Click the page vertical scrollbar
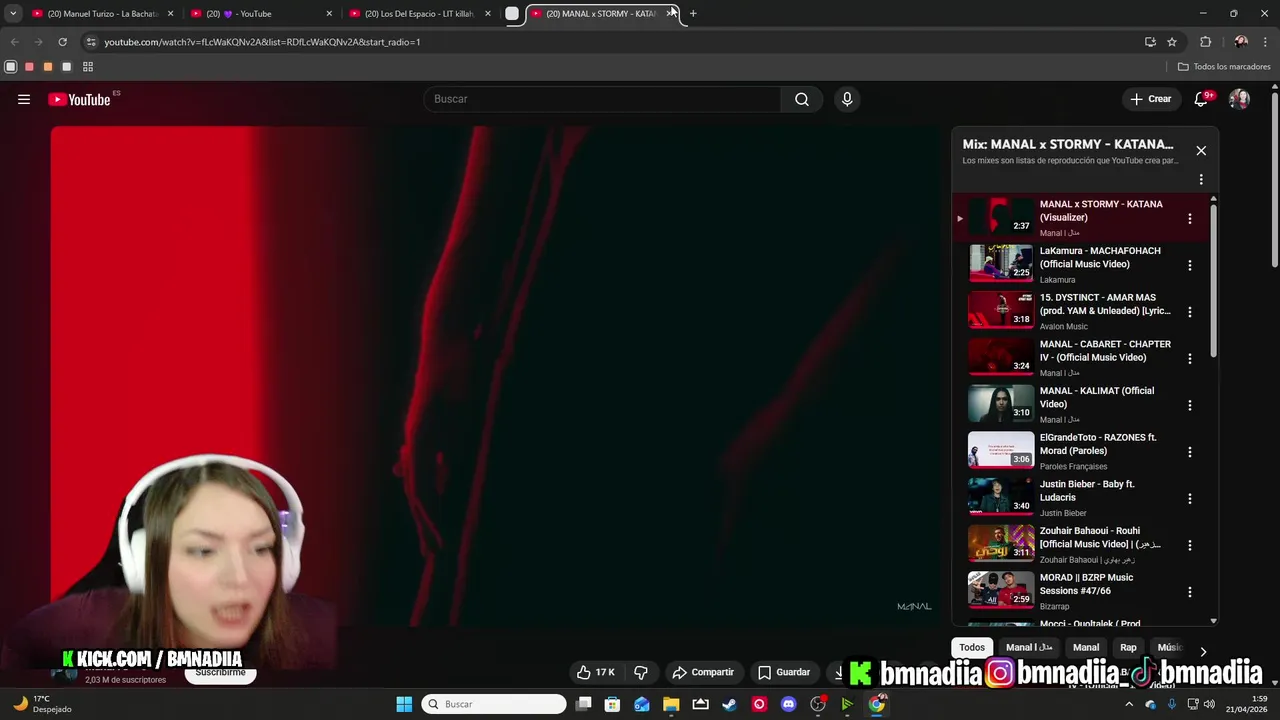1280x720 pixels. point(1274,180)
